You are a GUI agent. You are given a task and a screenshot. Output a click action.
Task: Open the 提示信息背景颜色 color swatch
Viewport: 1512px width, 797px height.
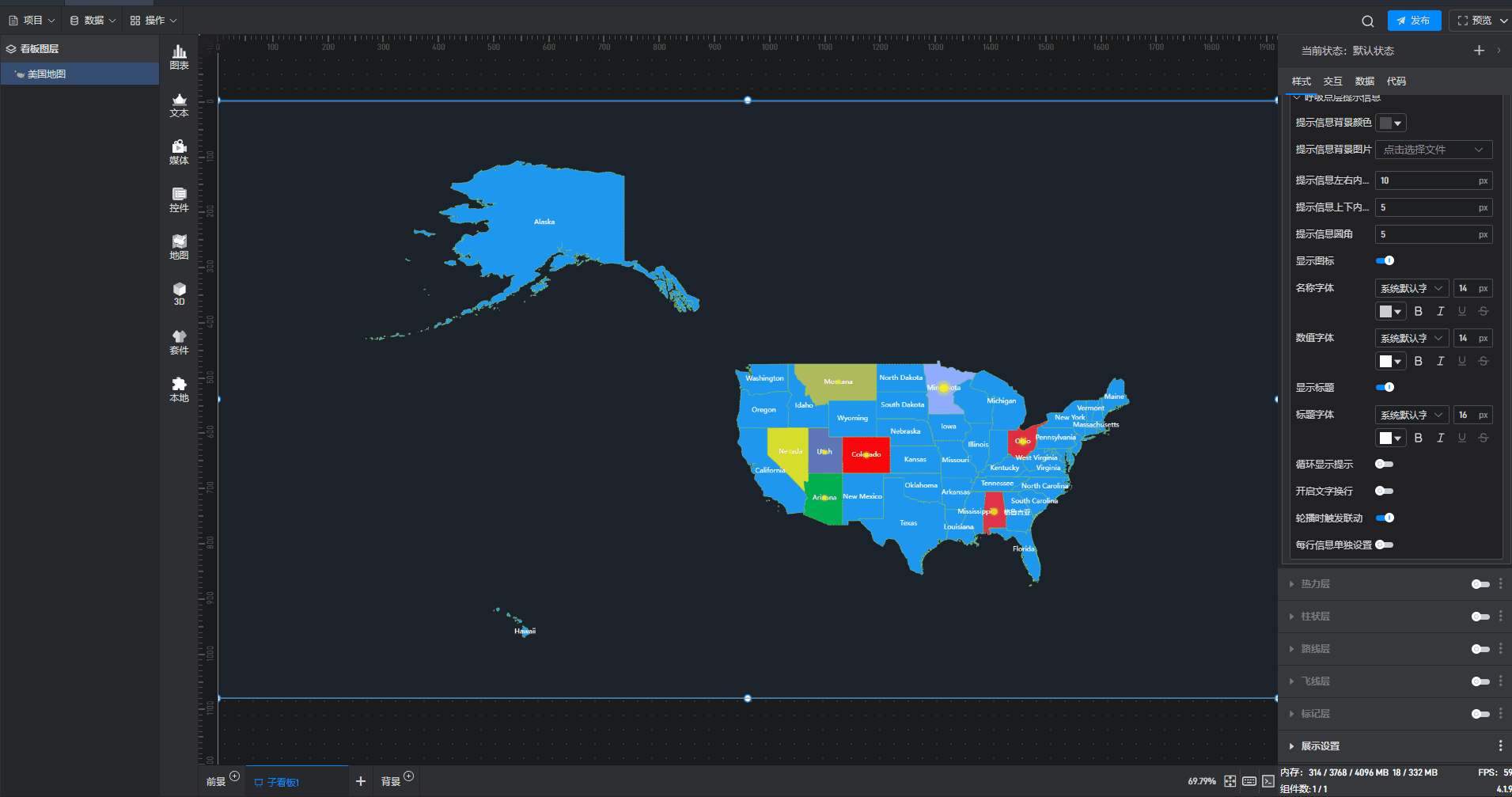point(1390,123)
